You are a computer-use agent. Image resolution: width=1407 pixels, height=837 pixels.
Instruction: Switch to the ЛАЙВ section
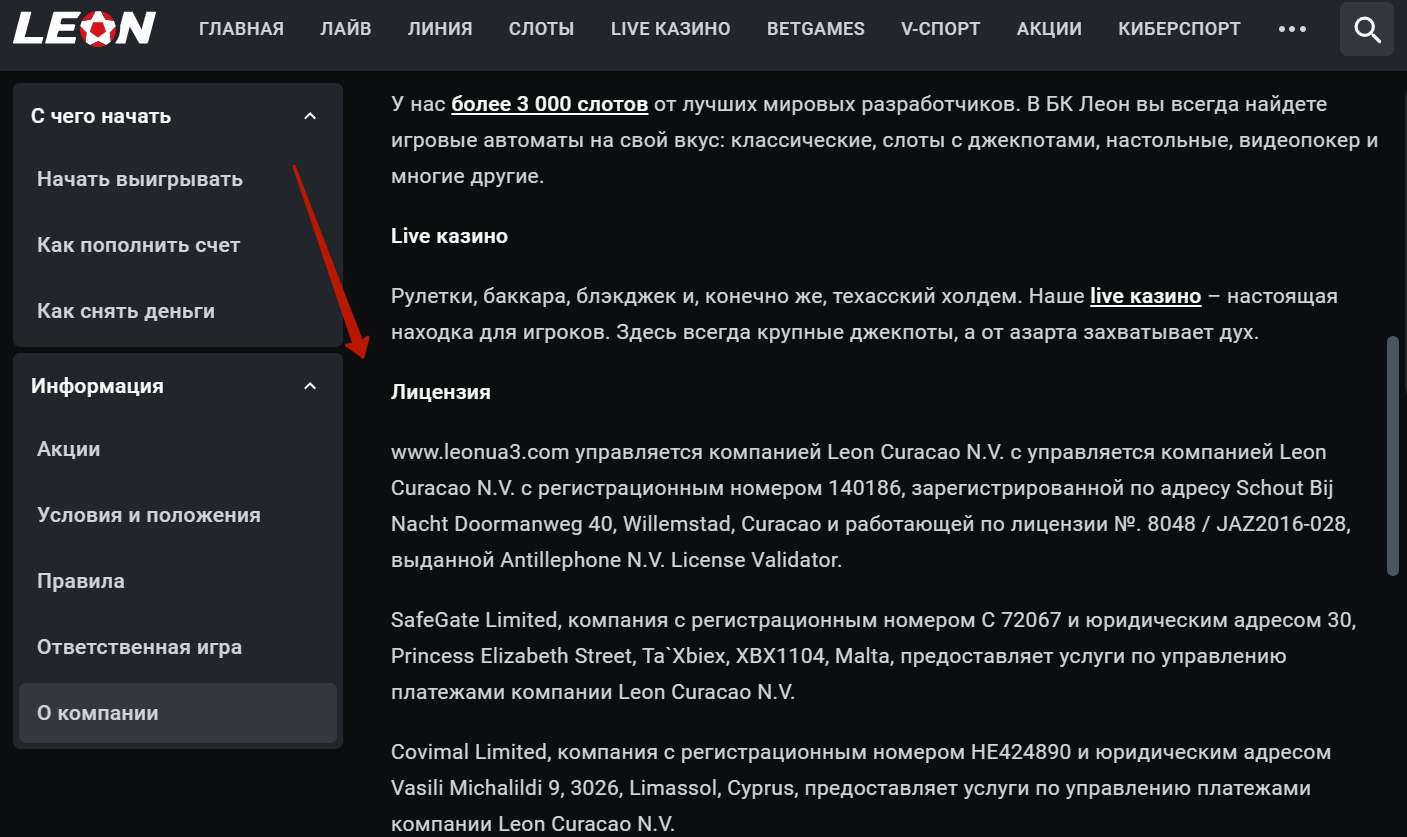pyautogui.click(x=345, y=28)
